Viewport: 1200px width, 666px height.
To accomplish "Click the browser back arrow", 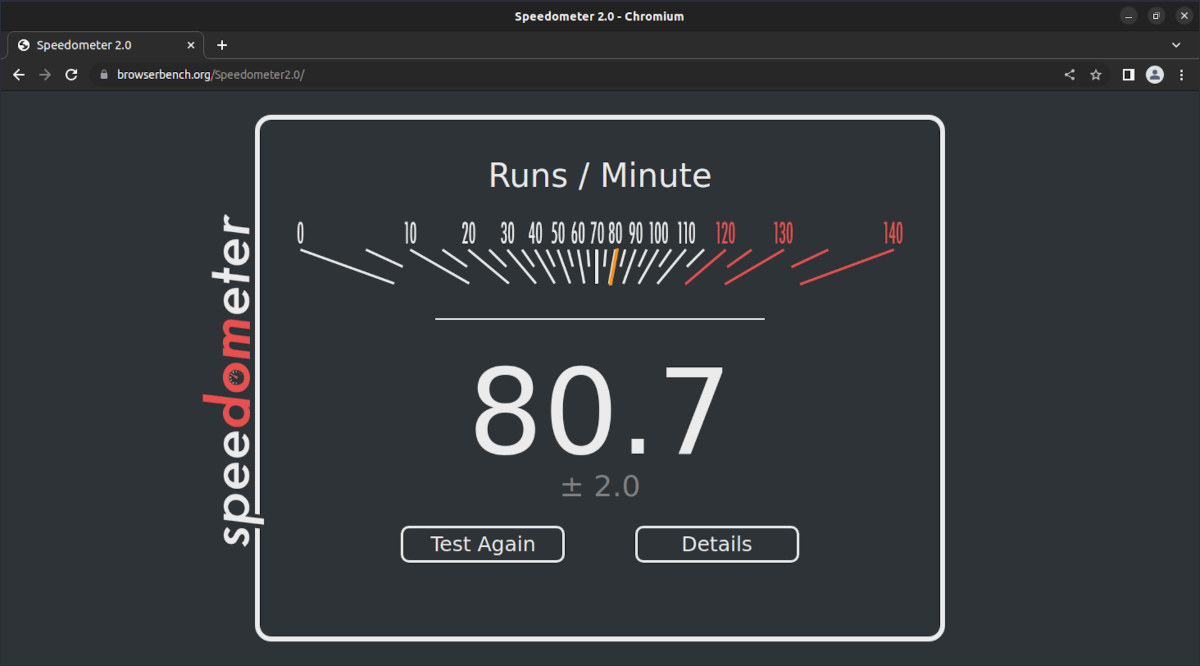I will (18, 75).
